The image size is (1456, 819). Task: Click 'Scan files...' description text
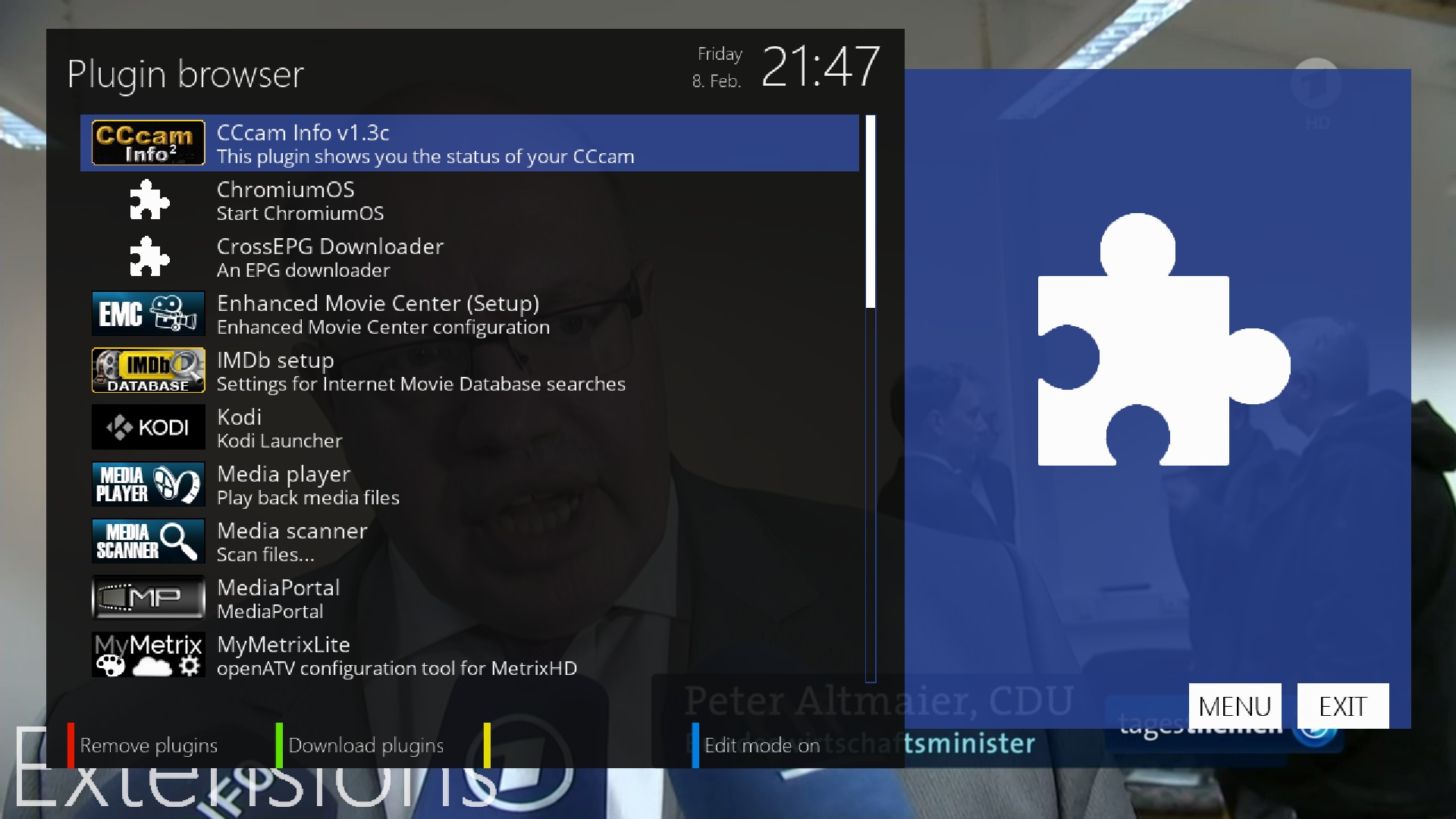265,554
